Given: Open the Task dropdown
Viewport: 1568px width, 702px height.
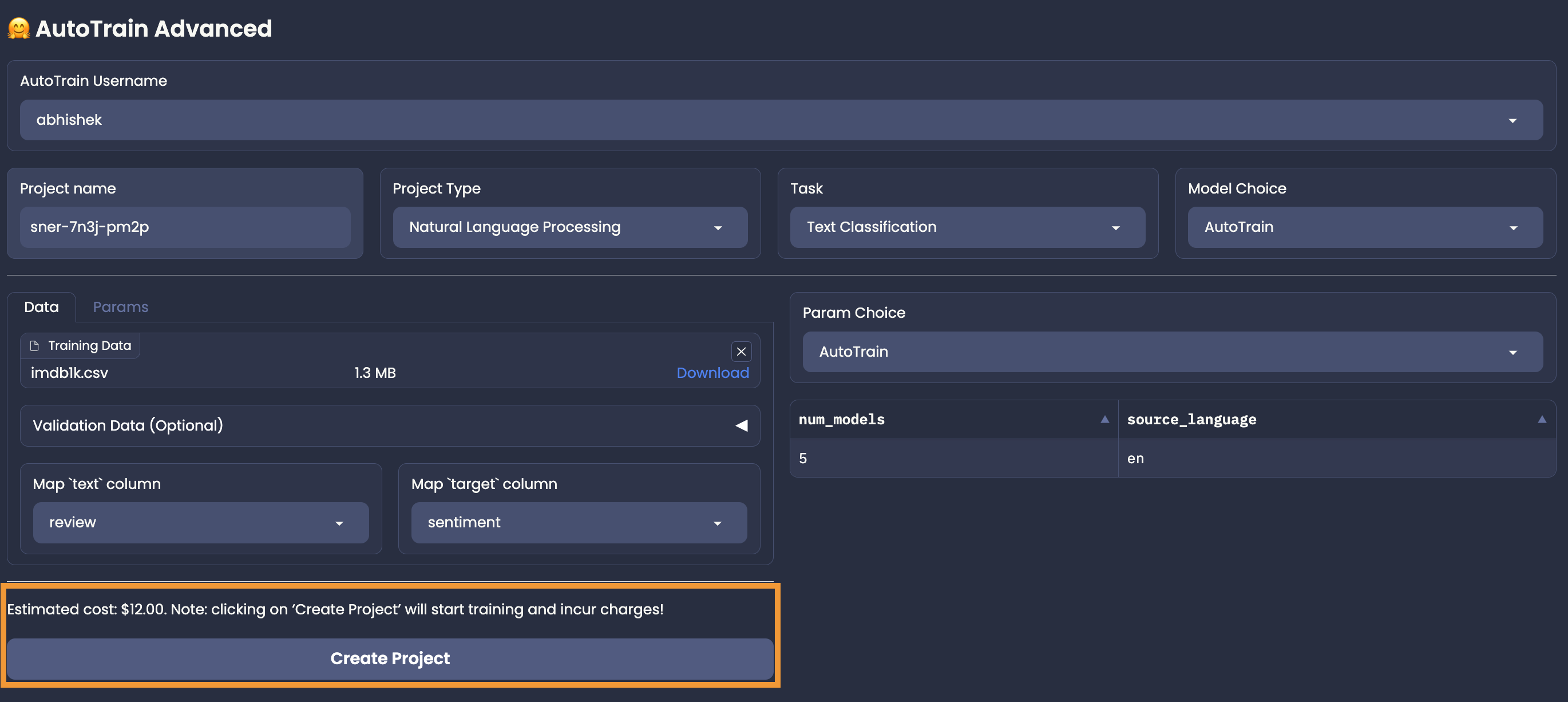Looking at the screenshot, I should point(967,227).
